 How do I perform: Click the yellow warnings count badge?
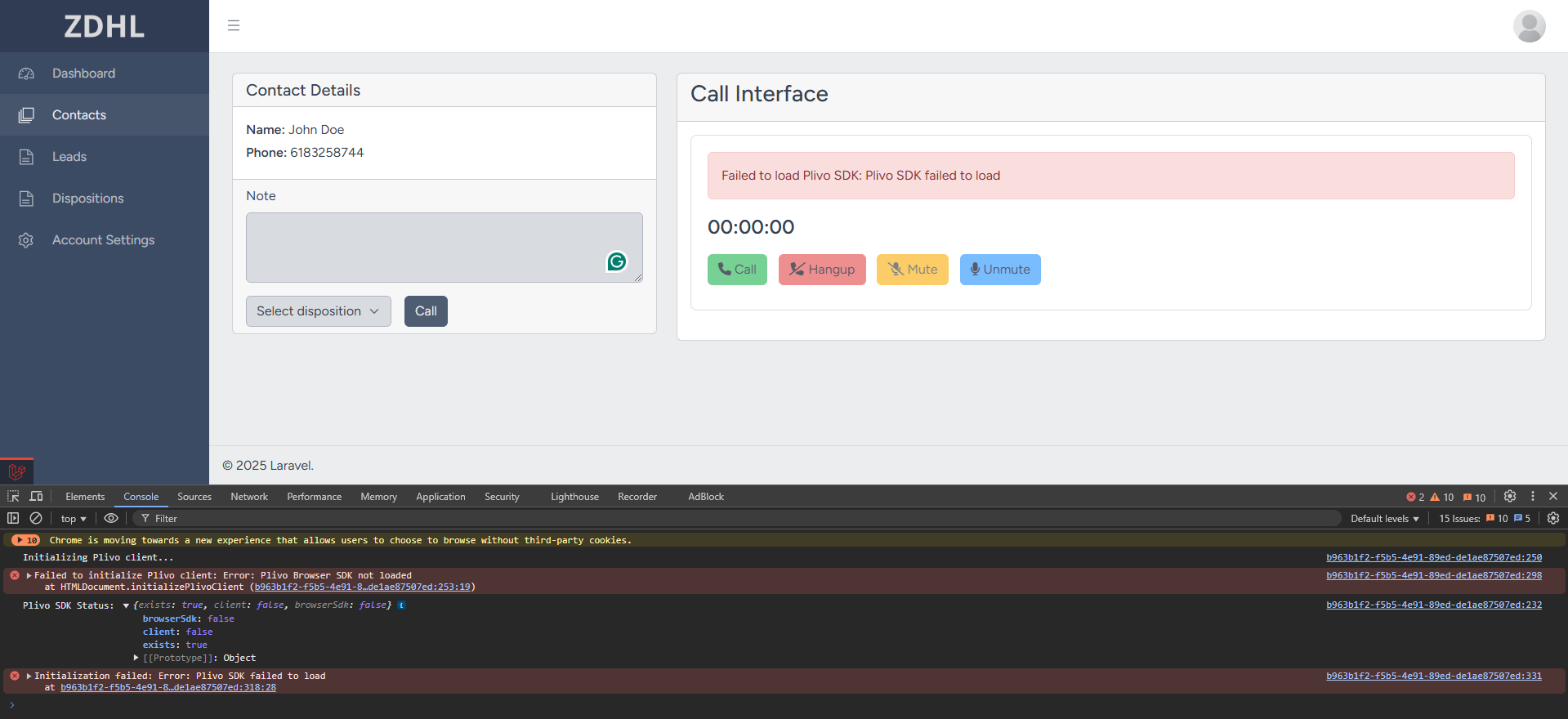coord(1441,497)
